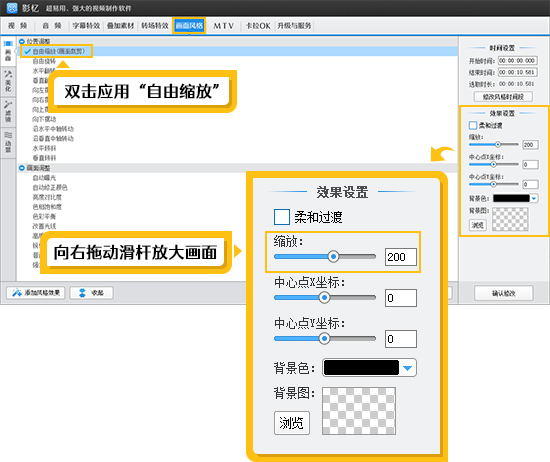The height and width of the screenshot is (462, 550).
Task: Select the 改善光线 list item
Action: [44, 226]
